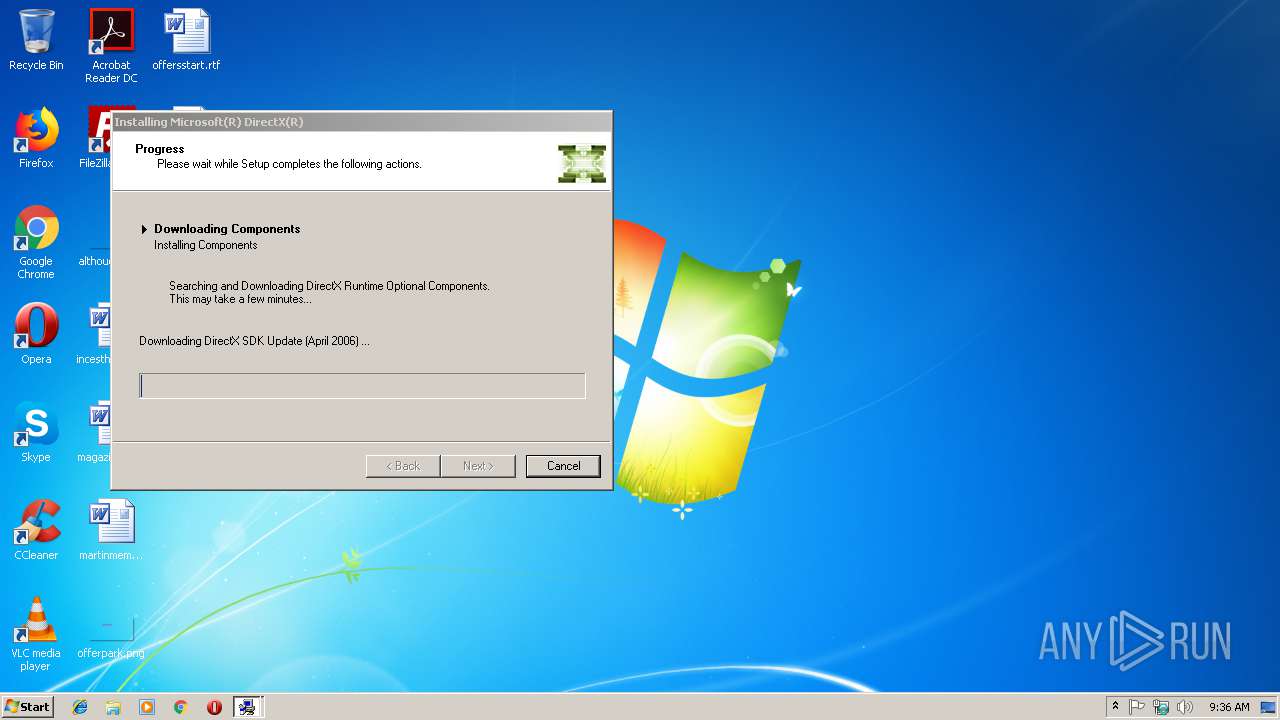Click the Opera icon in the taskbar

tap(214, 707)
